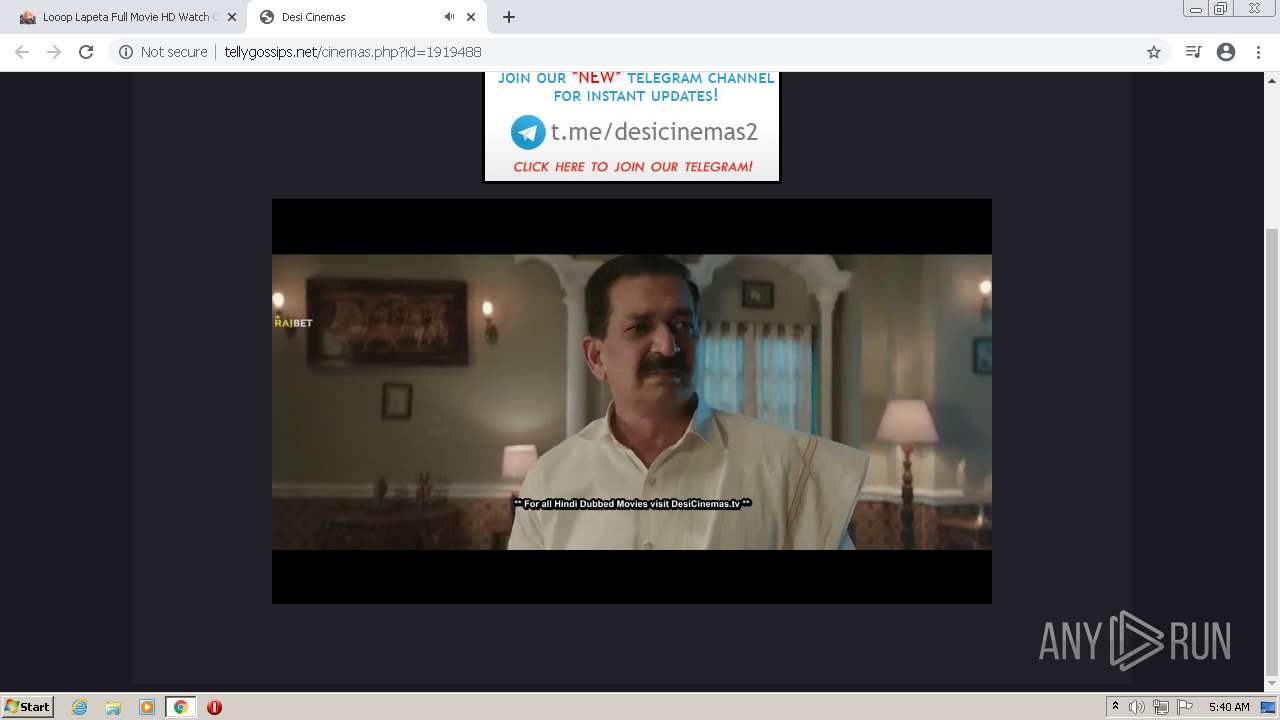Click the RAJBET watermark on the video
The width and height of the screenshot is (1280, 720).
coord(293,322)
